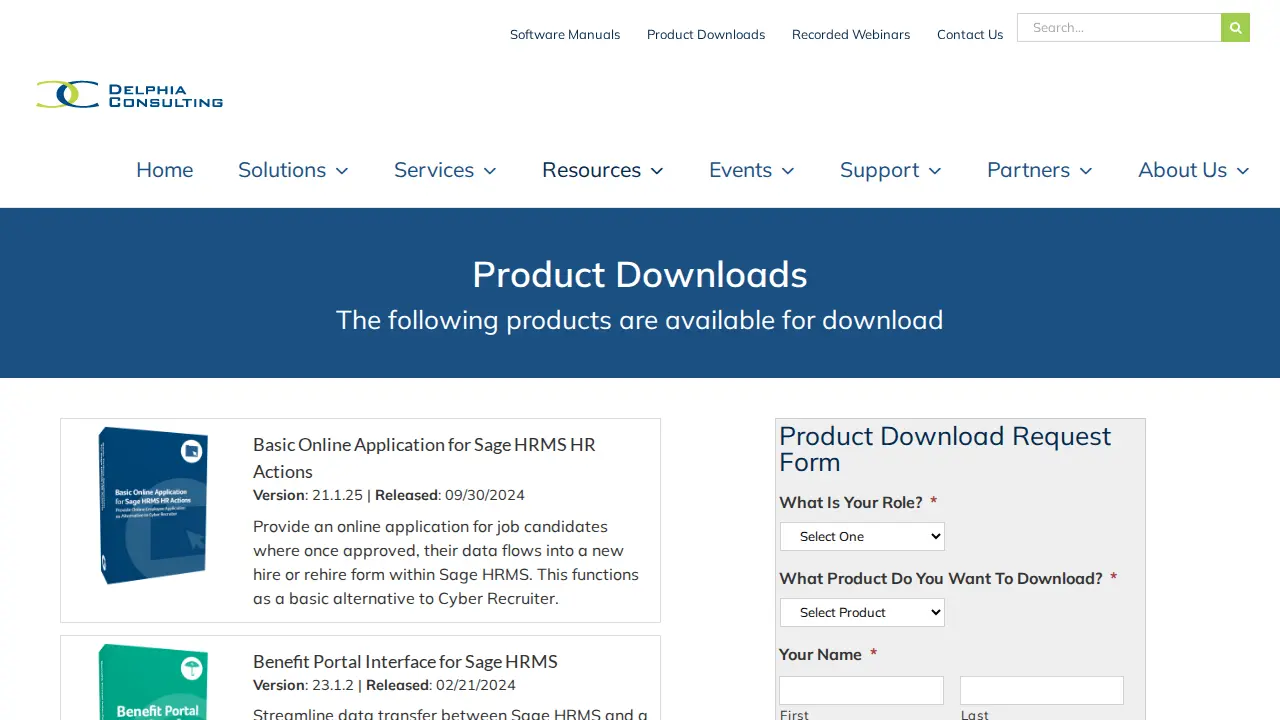Visit the Product Downloads top link
The width and height of the screenshot is (1280, 720).
click(706, 35)
